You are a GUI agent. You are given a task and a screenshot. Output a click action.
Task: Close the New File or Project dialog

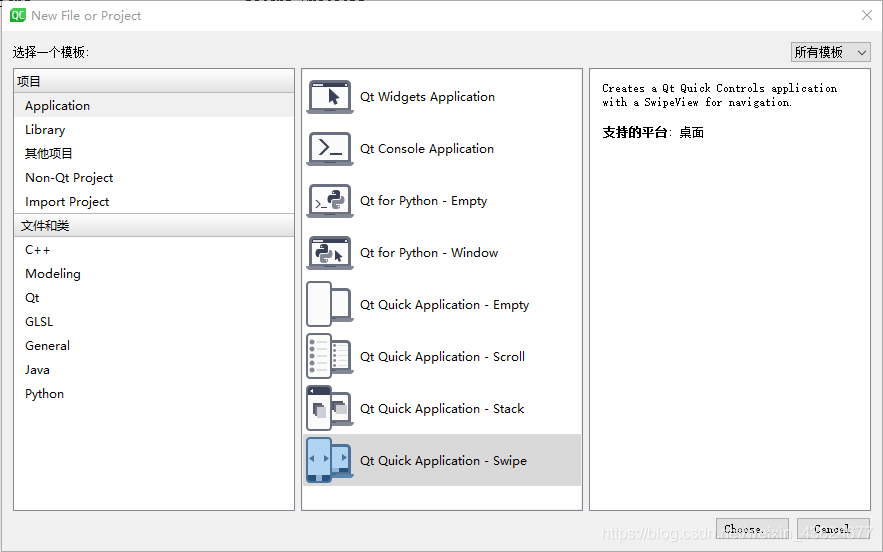[867, 15]
